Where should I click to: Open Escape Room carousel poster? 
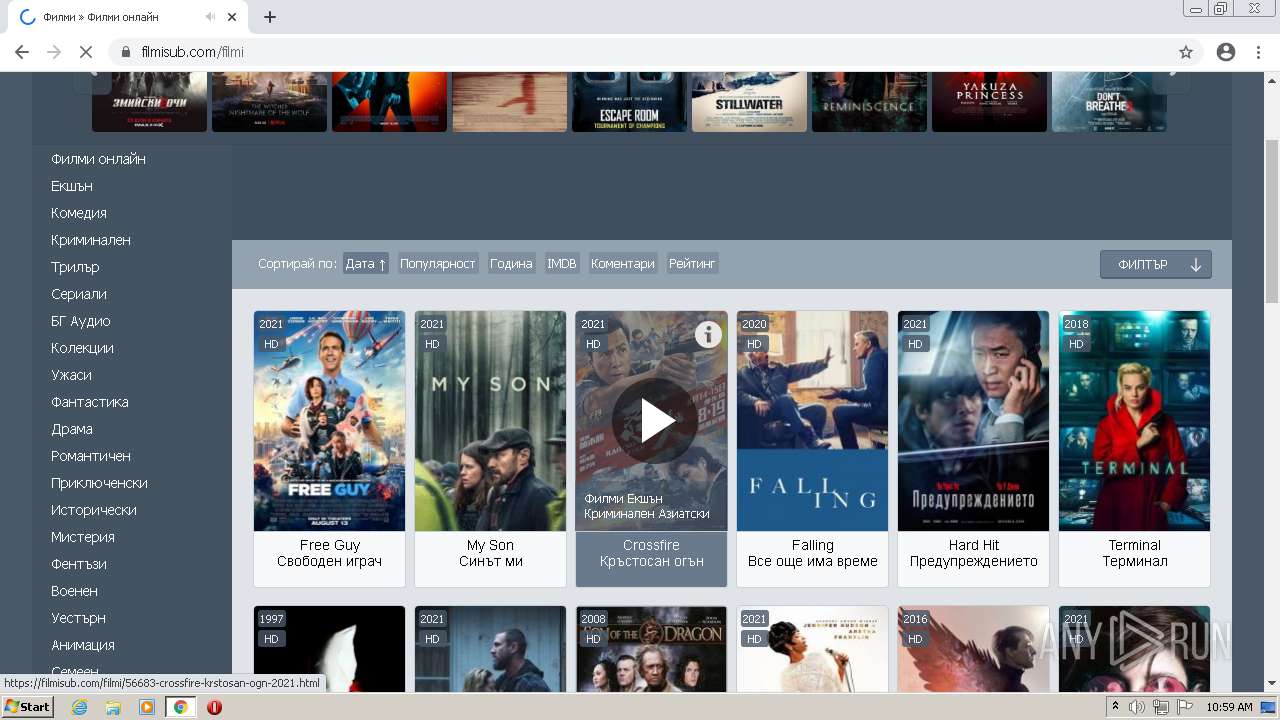(629, 102)
